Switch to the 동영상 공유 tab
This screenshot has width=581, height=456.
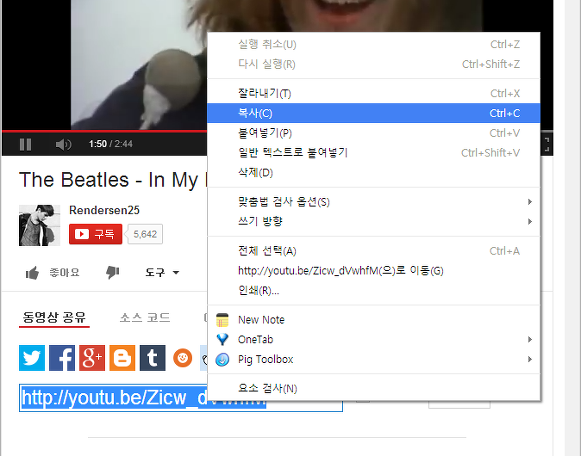pyautogui.click(x=54, y=317)
